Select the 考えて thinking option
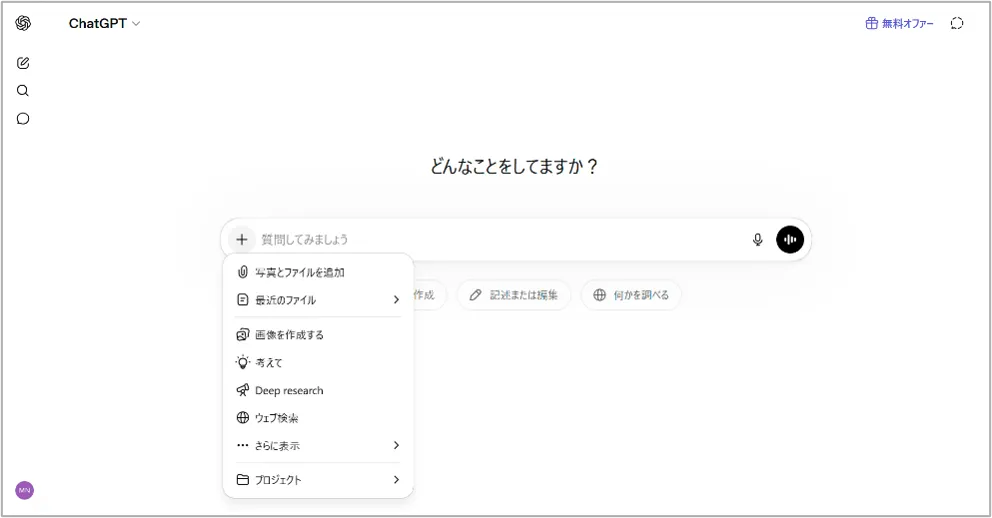992x518 pixels. 318,362
